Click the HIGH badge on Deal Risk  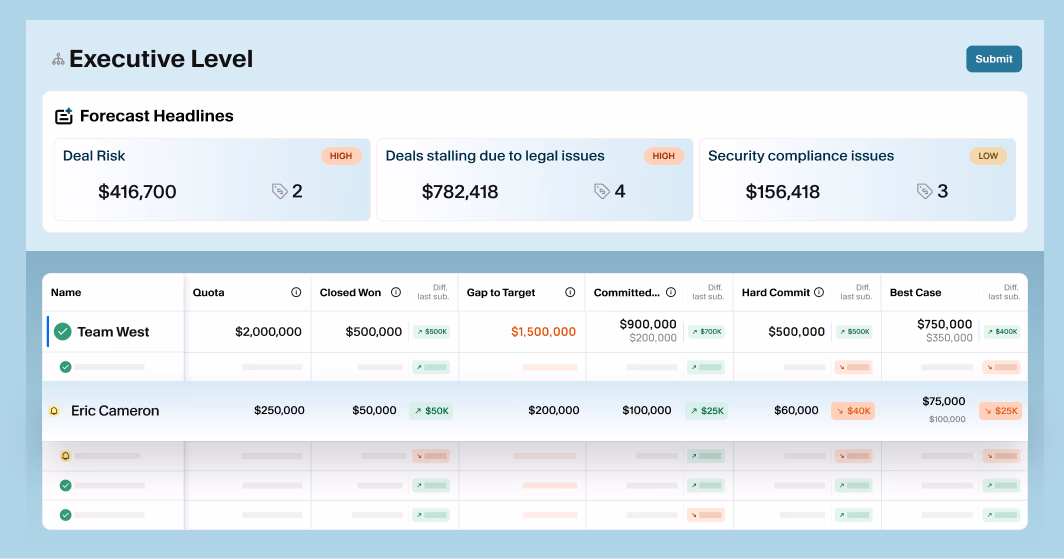click(341, 156)
